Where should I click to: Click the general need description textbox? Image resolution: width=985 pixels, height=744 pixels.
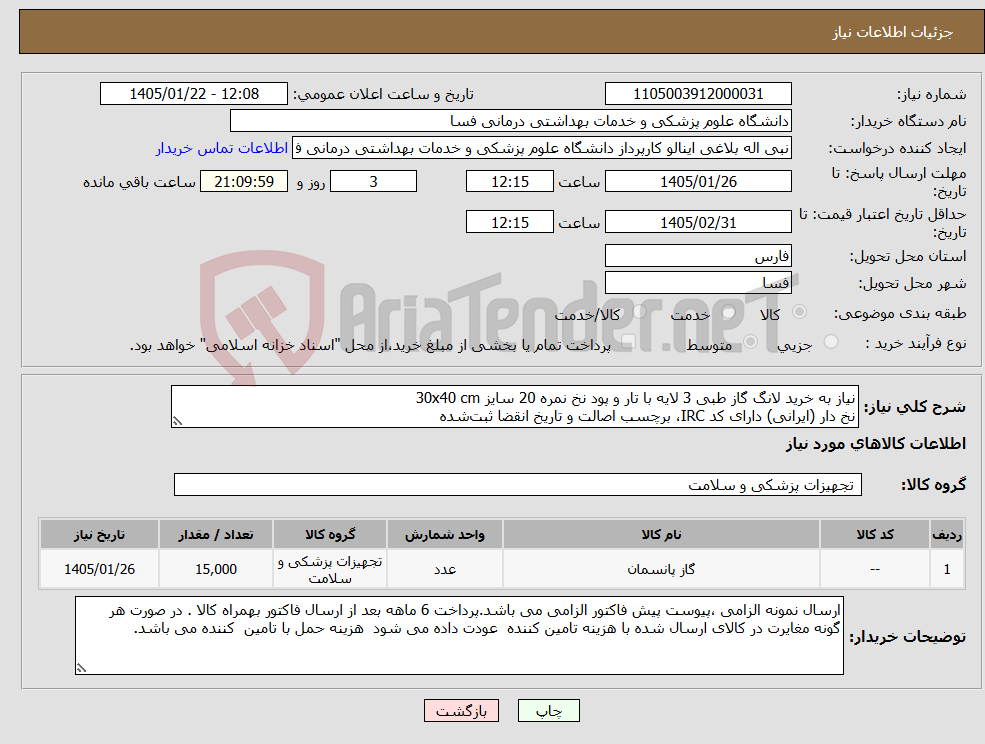(514, 407)
